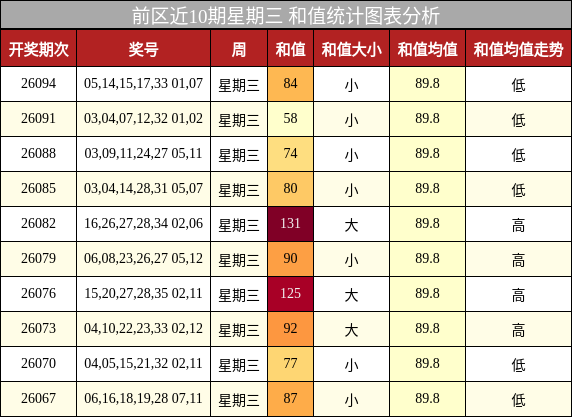Click the red sum value 125 cell

(290, 294)
